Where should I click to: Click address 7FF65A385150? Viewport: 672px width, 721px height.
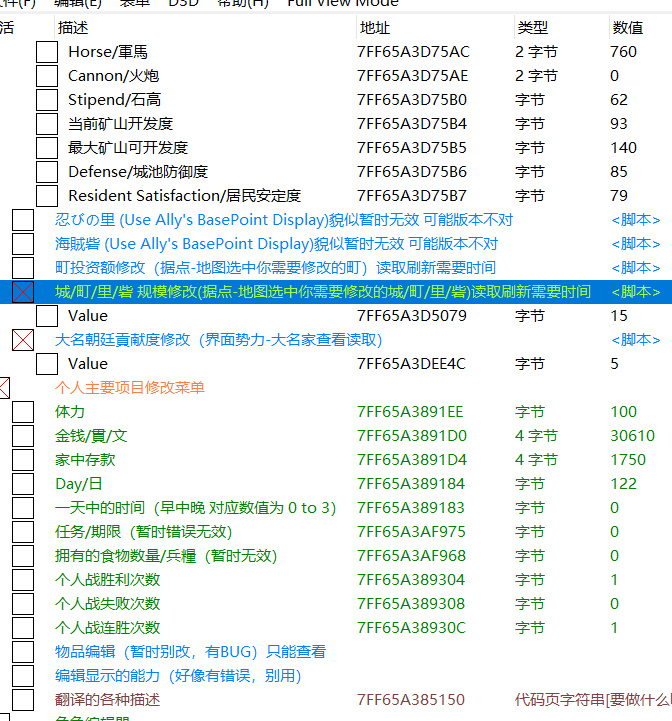click(x=411, y=700)
